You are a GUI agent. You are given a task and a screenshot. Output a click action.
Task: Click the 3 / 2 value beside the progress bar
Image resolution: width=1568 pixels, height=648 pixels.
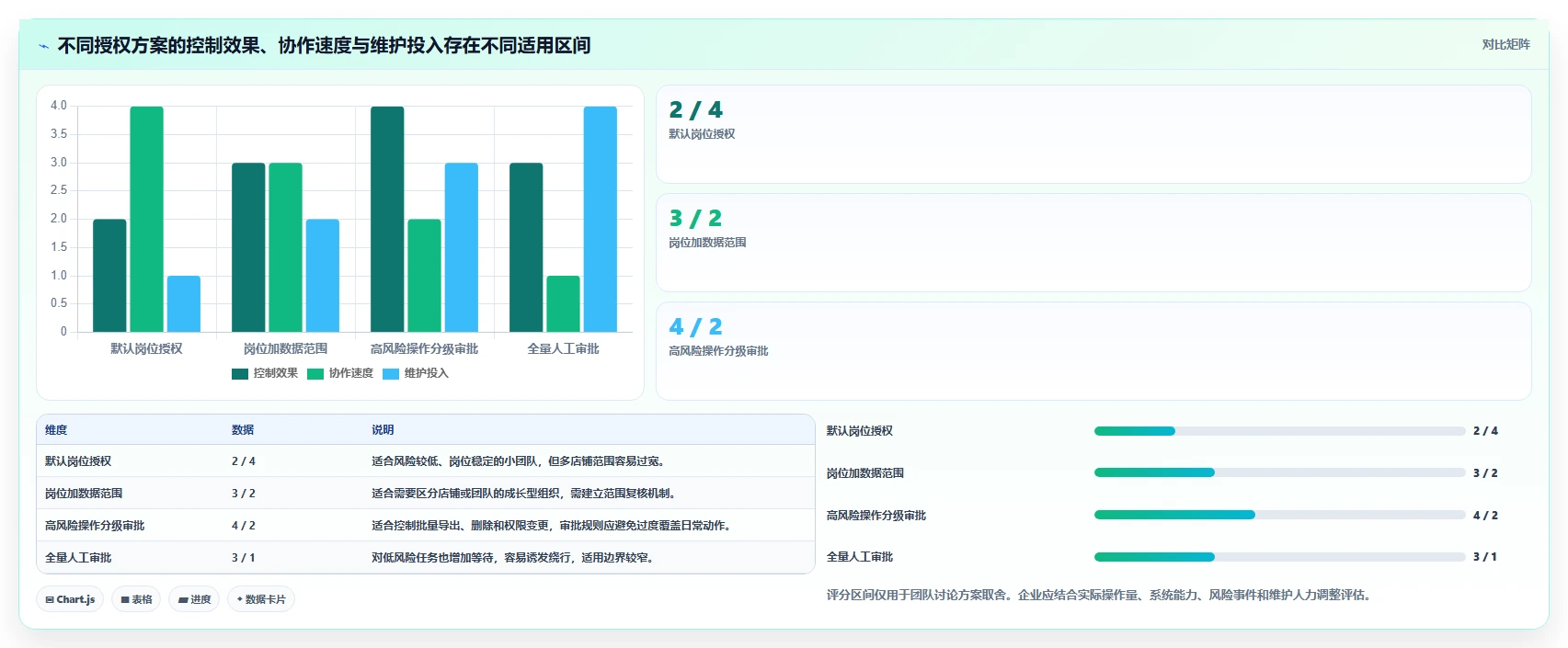pos(1485,473)
